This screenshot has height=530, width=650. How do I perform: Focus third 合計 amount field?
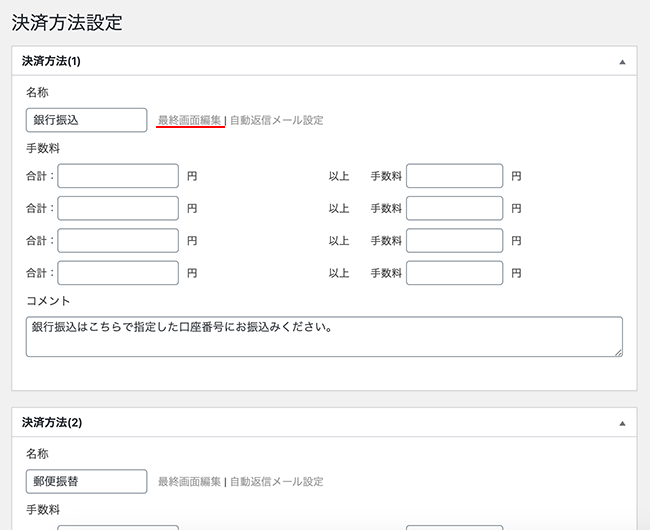coord(118,240)
